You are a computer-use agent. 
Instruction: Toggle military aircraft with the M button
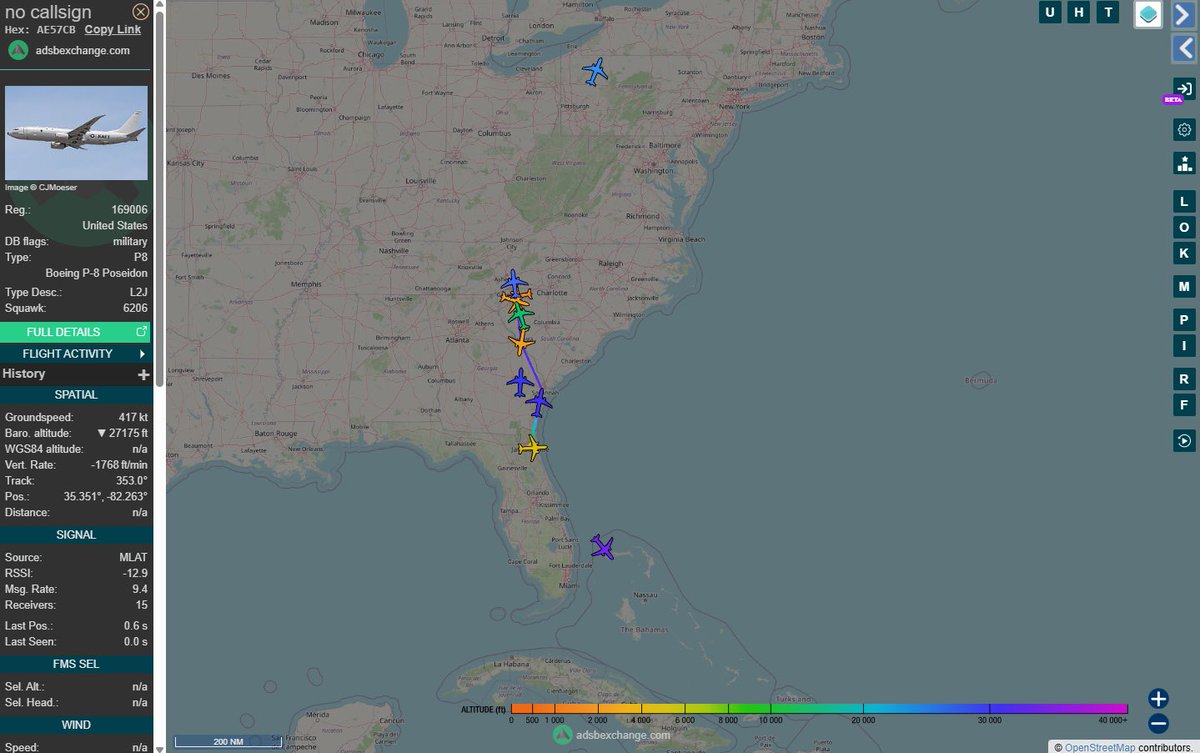click(1184, 287)
